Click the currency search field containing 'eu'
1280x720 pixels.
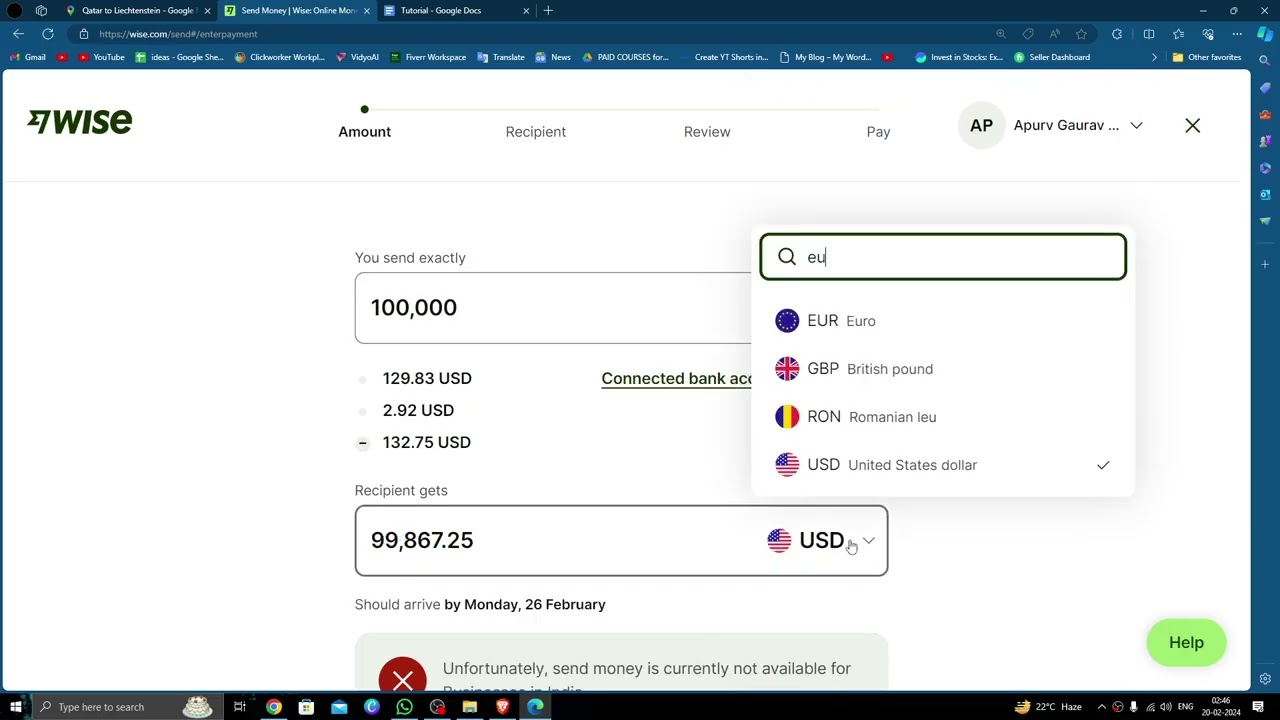943,257
